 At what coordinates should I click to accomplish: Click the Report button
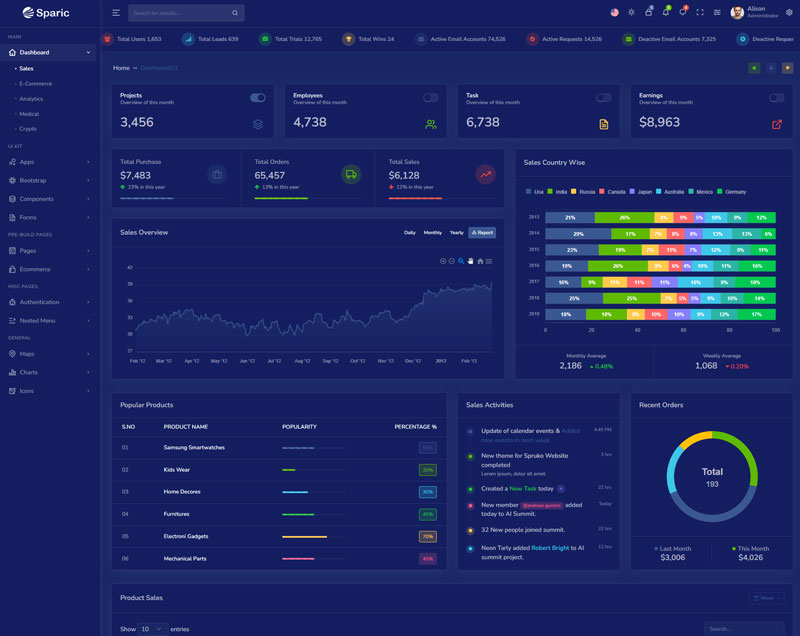coord(482,232)
